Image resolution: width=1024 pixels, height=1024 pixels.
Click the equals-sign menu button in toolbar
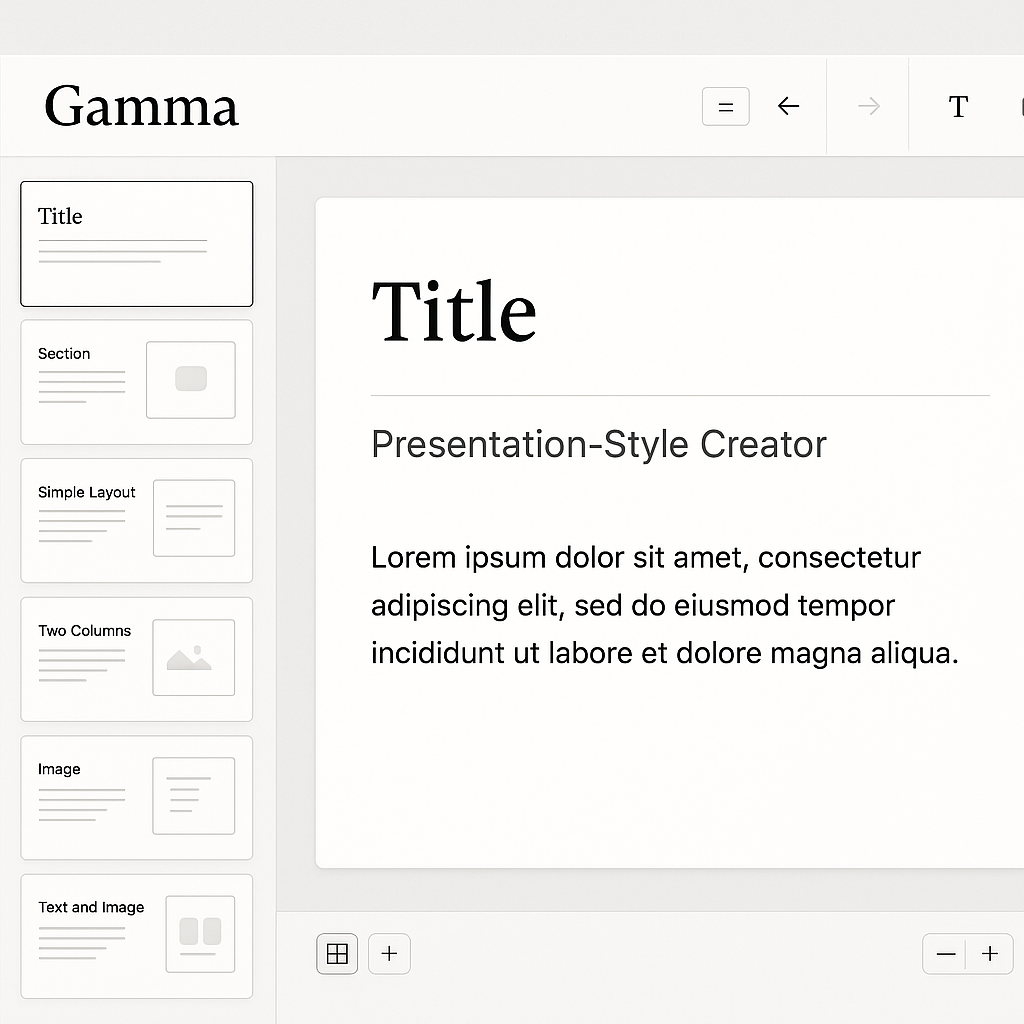725,106
